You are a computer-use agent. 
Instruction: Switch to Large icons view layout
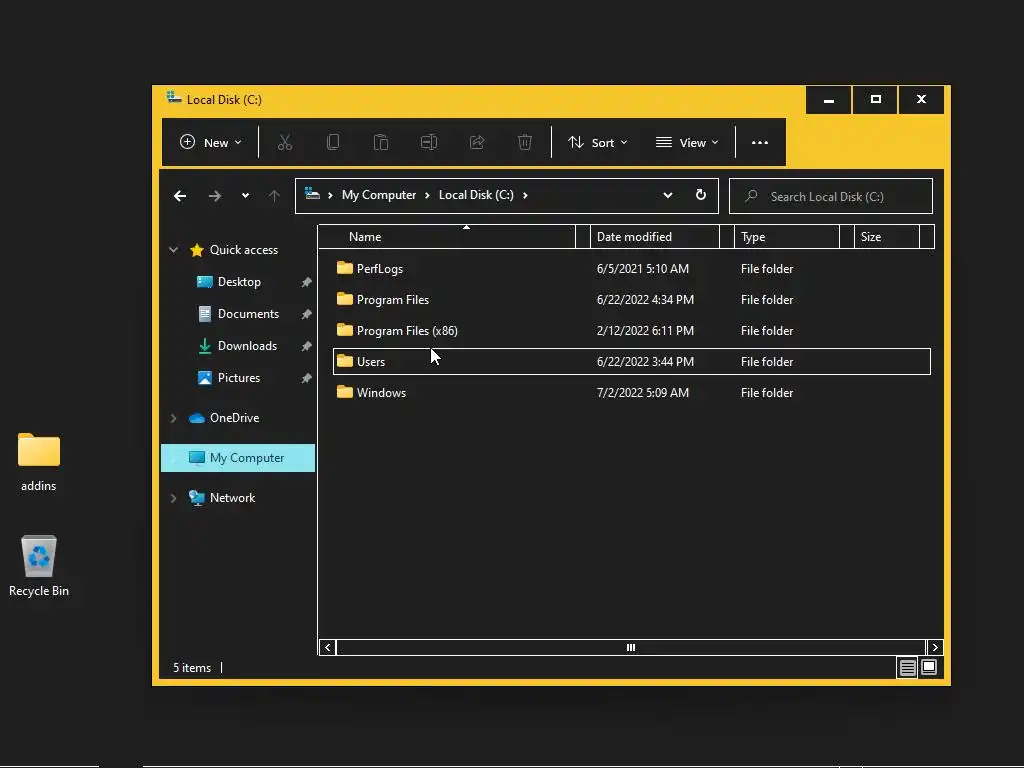pos(929,667)
